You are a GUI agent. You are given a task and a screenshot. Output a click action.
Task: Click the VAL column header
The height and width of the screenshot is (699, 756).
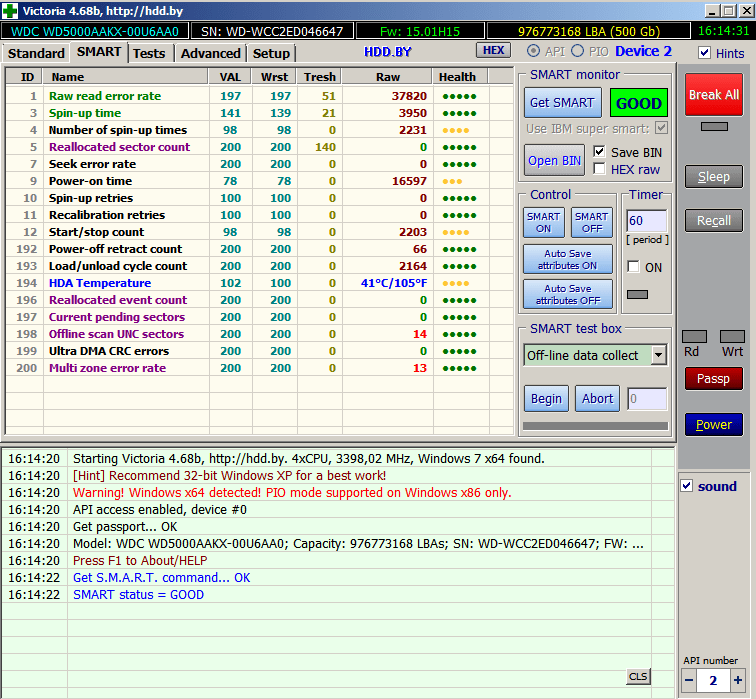(x=230, y=77)
